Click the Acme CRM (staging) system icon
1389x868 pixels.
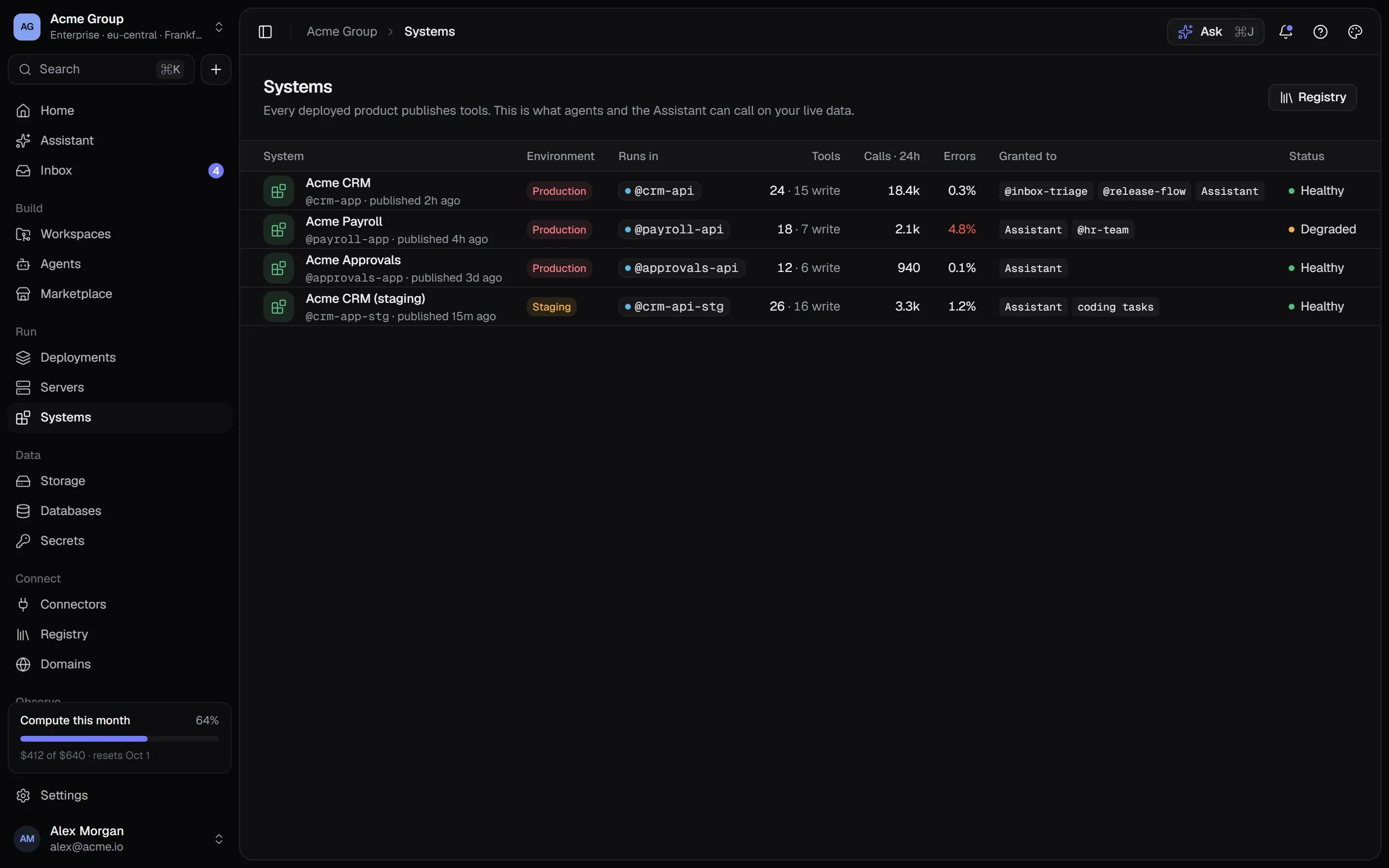click(x=278, y=307)
